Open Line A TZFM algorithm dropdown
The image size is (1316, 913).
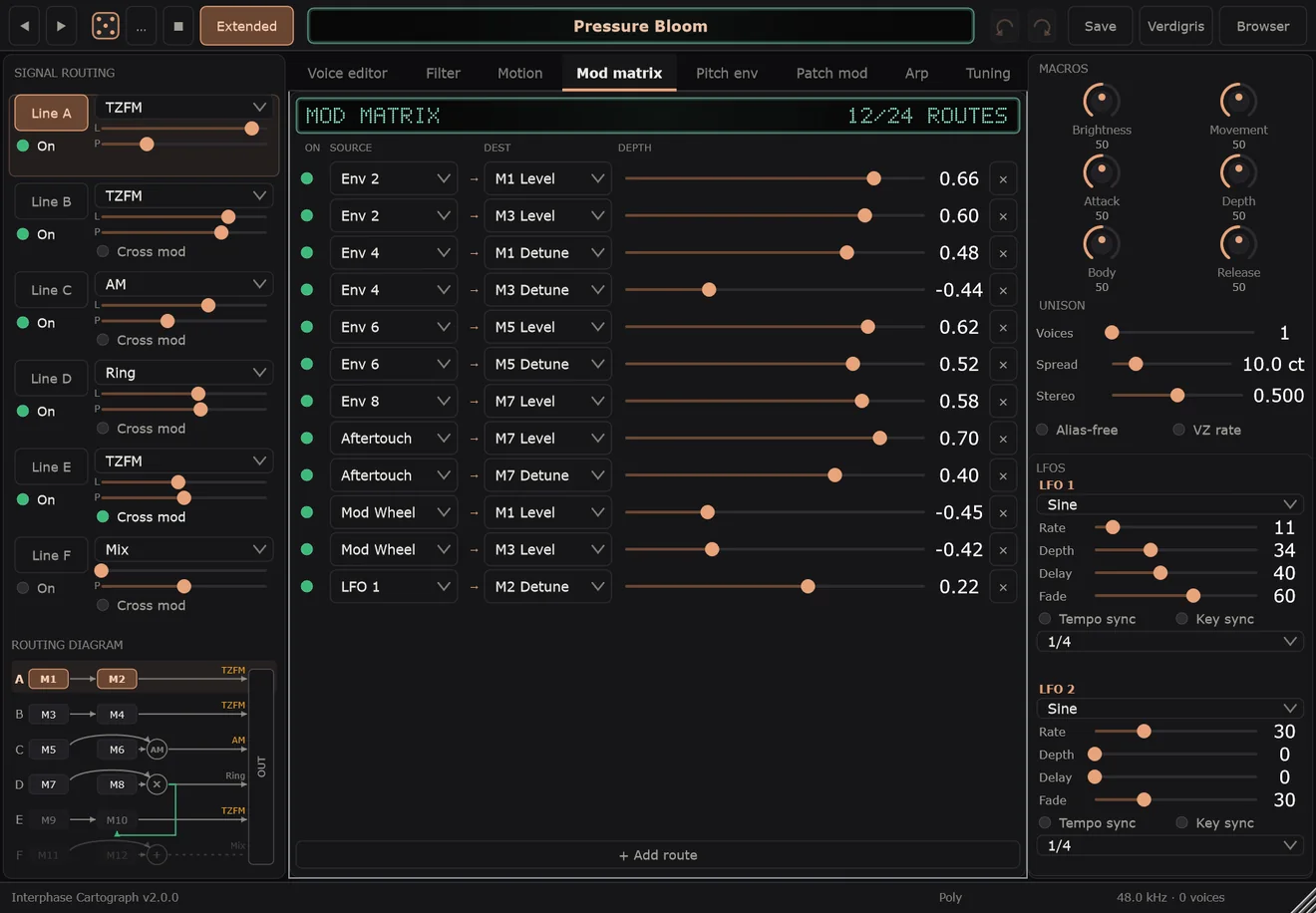coord(184,107)
